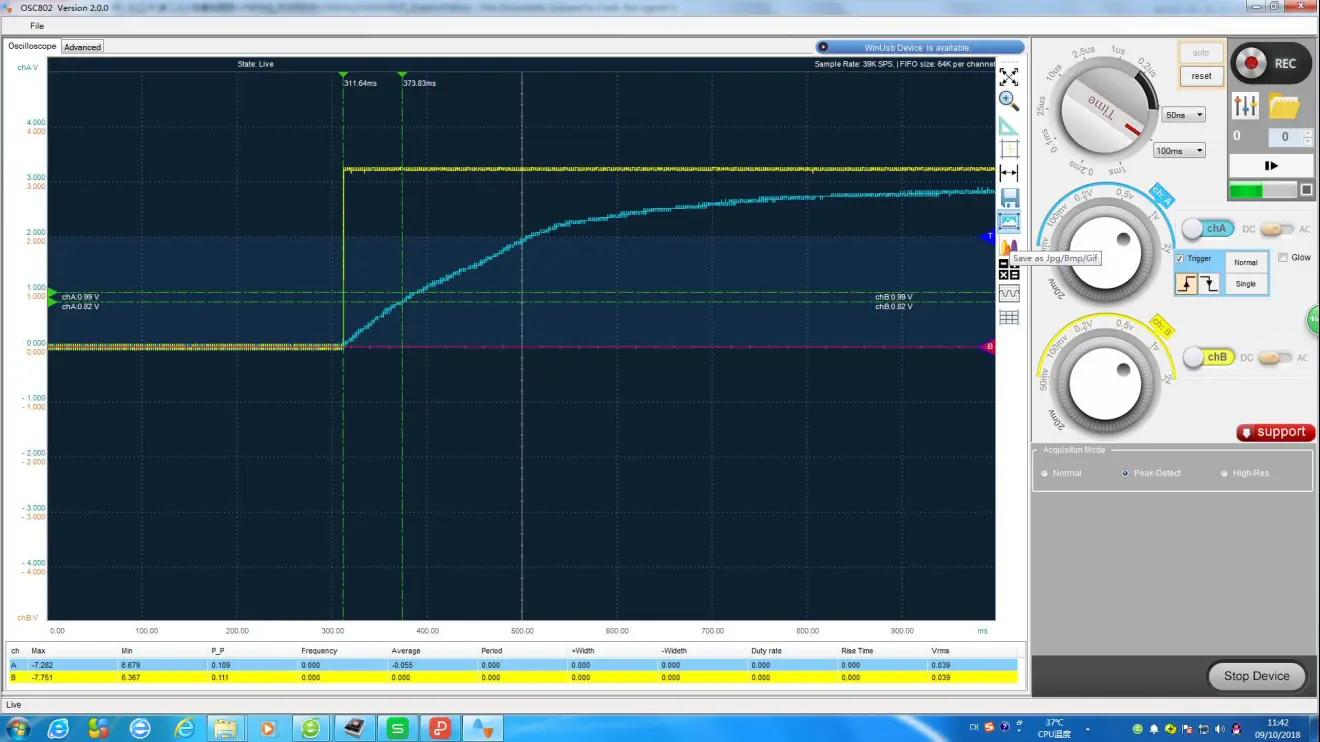This screenshot has height=742, width=1320.
Task: Uncheck the Trigger checkbox
Action: 1181,259
